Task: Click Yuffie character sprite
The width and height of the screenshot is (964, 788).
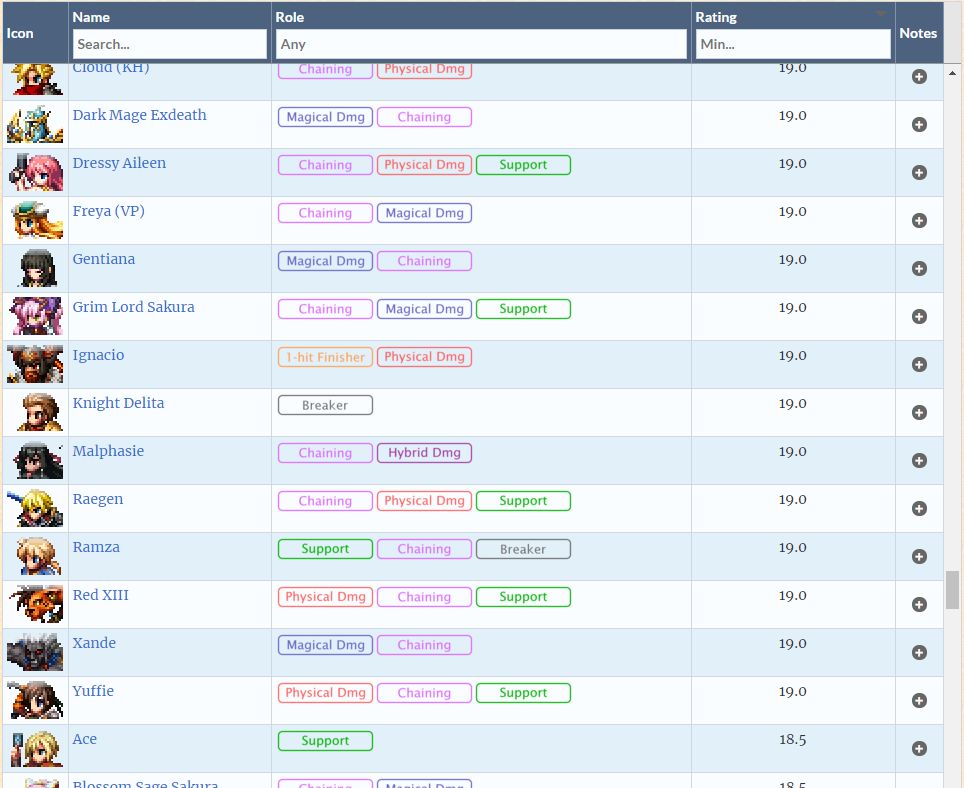Action: click(x=35, y=699)
